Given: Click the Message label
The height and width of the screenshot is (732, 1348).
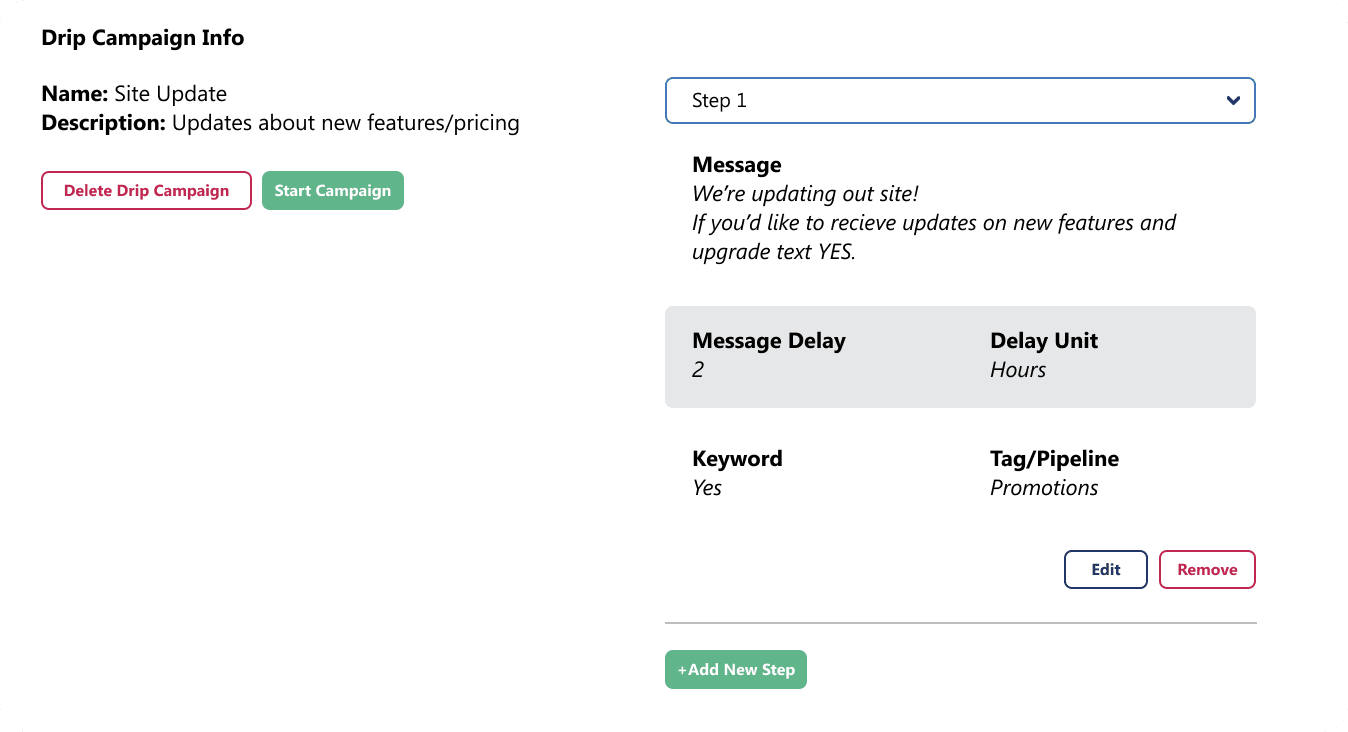Looking at the screenshot, I should coord(737,165).
